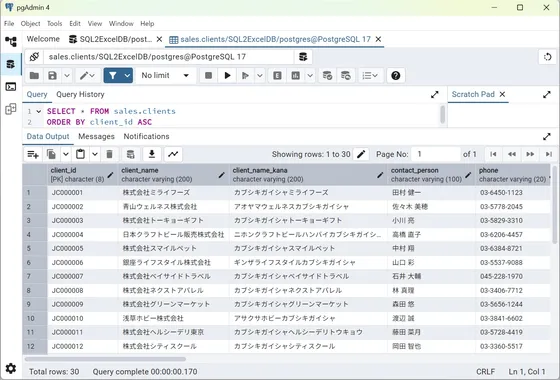Click the Rollback transaction icon
The width and height of the screenshot is (560, 380).
tap(345, 75)
